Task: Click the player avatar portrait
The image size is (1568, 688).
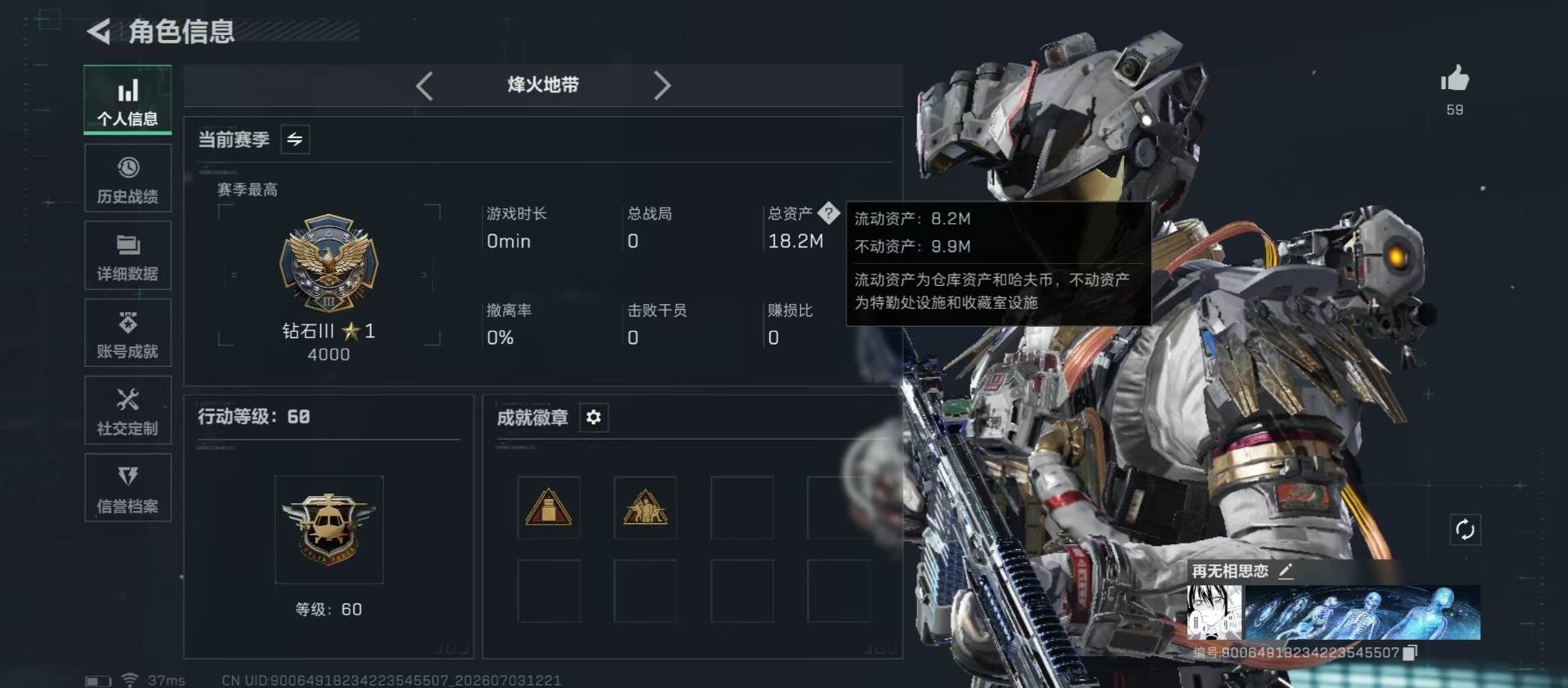Action: 1214,612
